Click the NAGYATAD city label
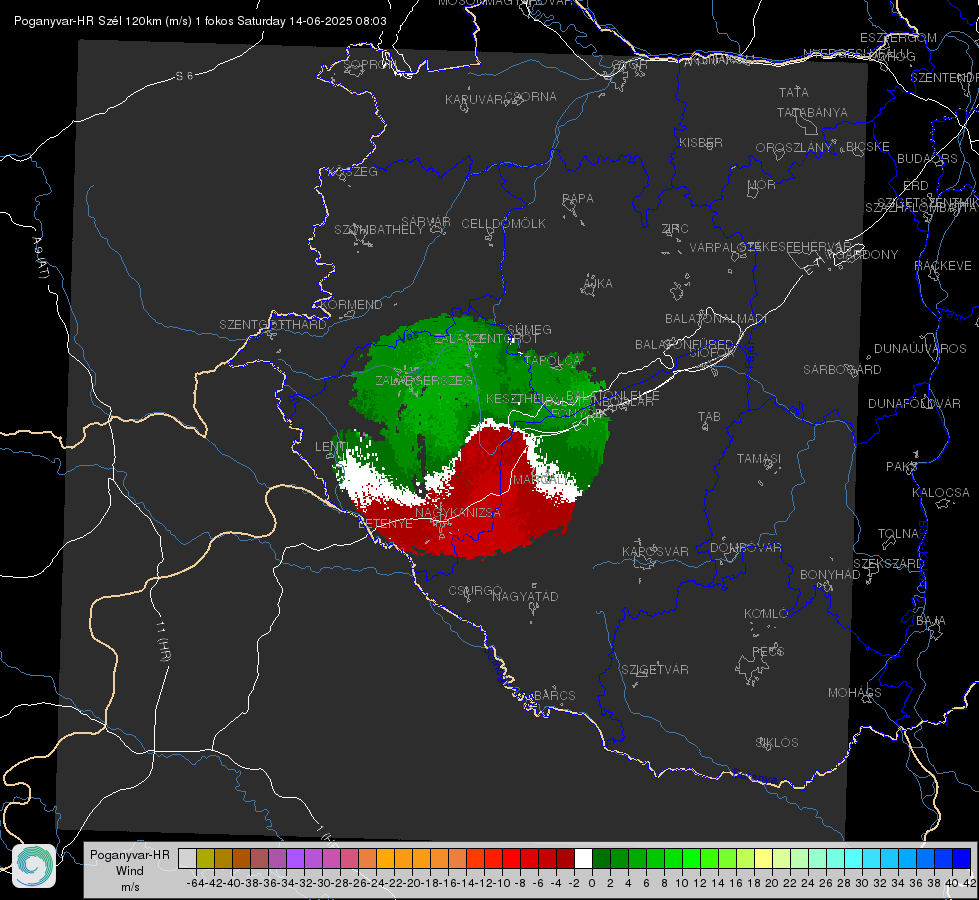This screenshot has width=979, height=900. (525, 596)
